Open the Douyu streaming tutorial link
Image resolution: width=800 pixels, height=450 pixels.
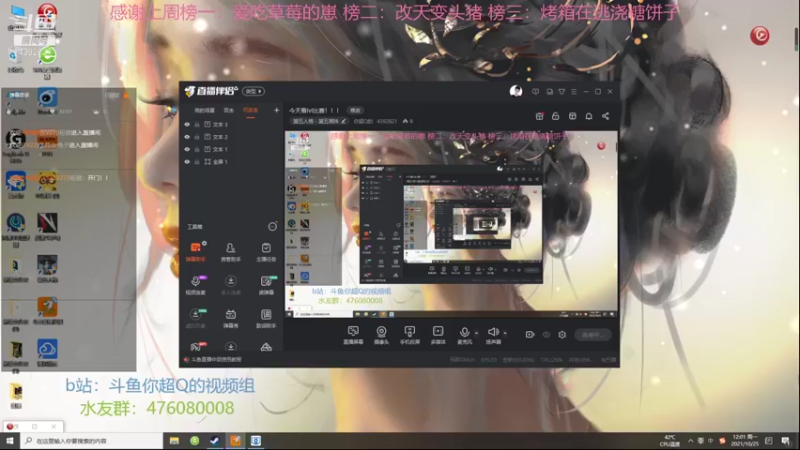pyautogui.click(x=216, y=360)
